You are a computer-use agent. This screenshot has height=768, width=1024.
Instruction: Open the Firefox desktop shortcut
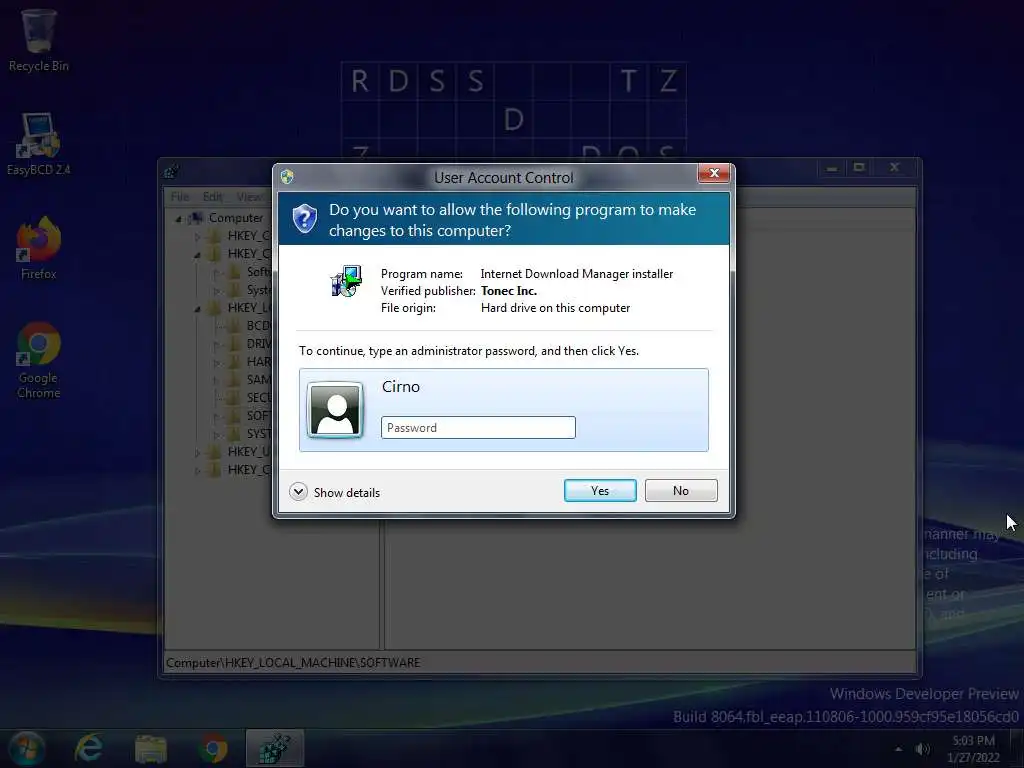(39, 248)
